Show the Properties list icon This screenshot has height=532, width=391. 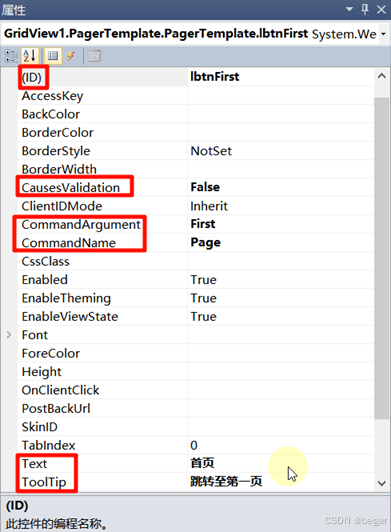tap(53, 56)
